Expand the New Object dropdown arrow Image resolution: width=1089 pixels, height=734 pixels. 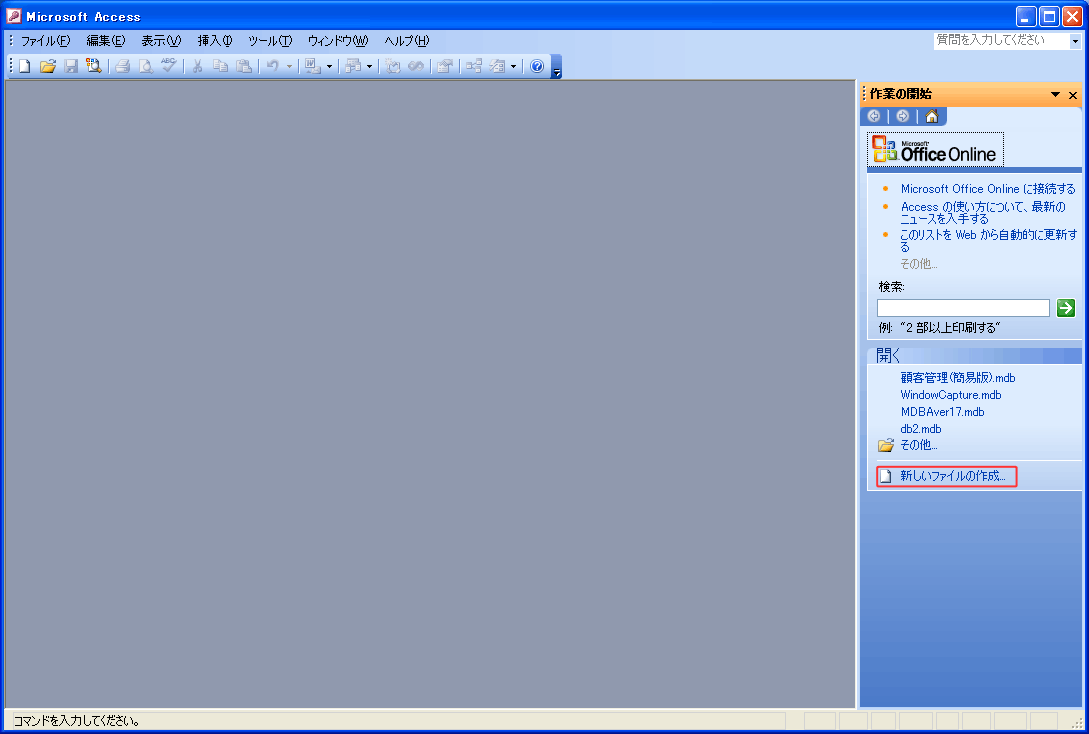tap(513, 67)
